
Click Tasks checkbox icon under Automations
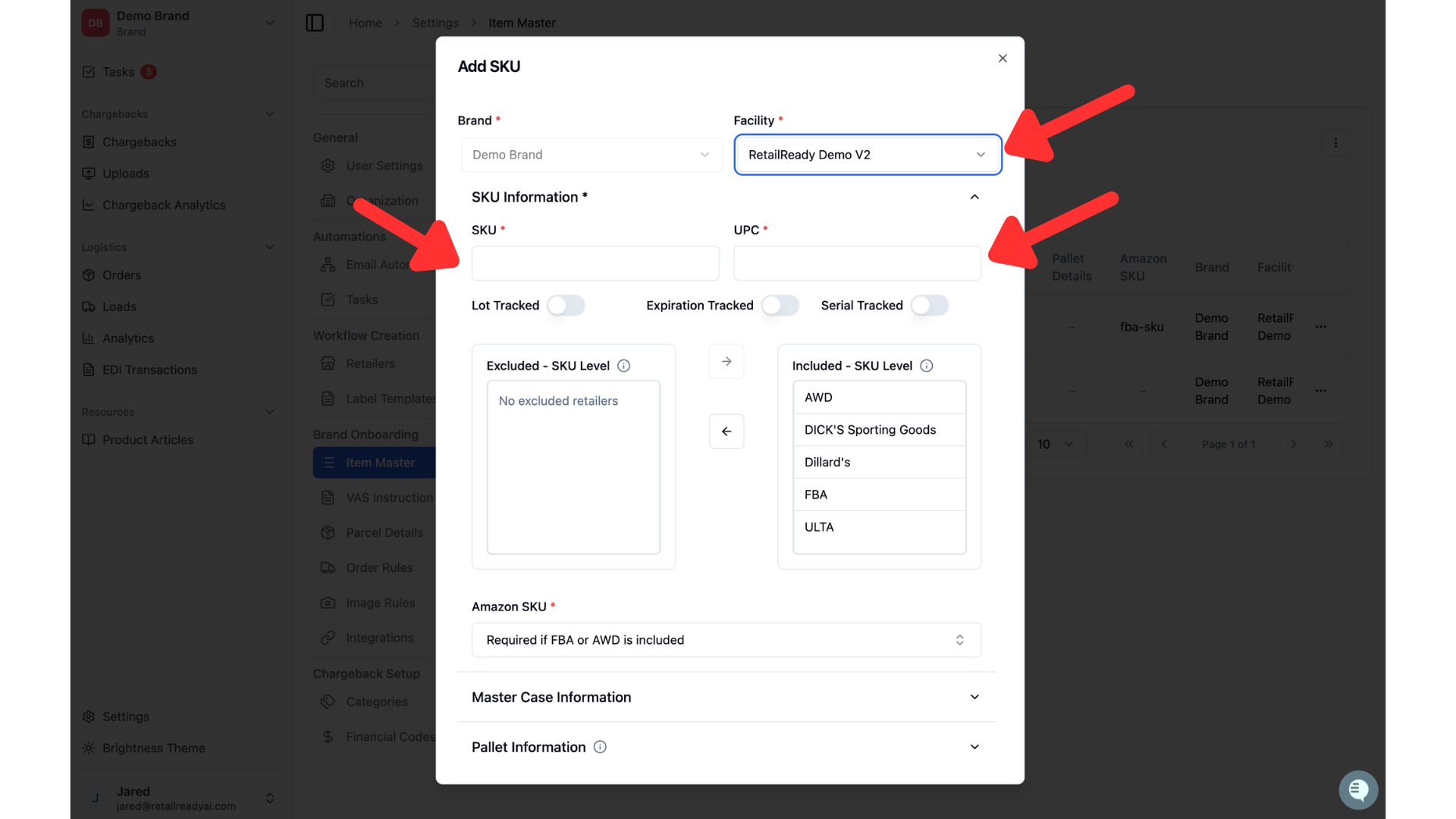328,300
